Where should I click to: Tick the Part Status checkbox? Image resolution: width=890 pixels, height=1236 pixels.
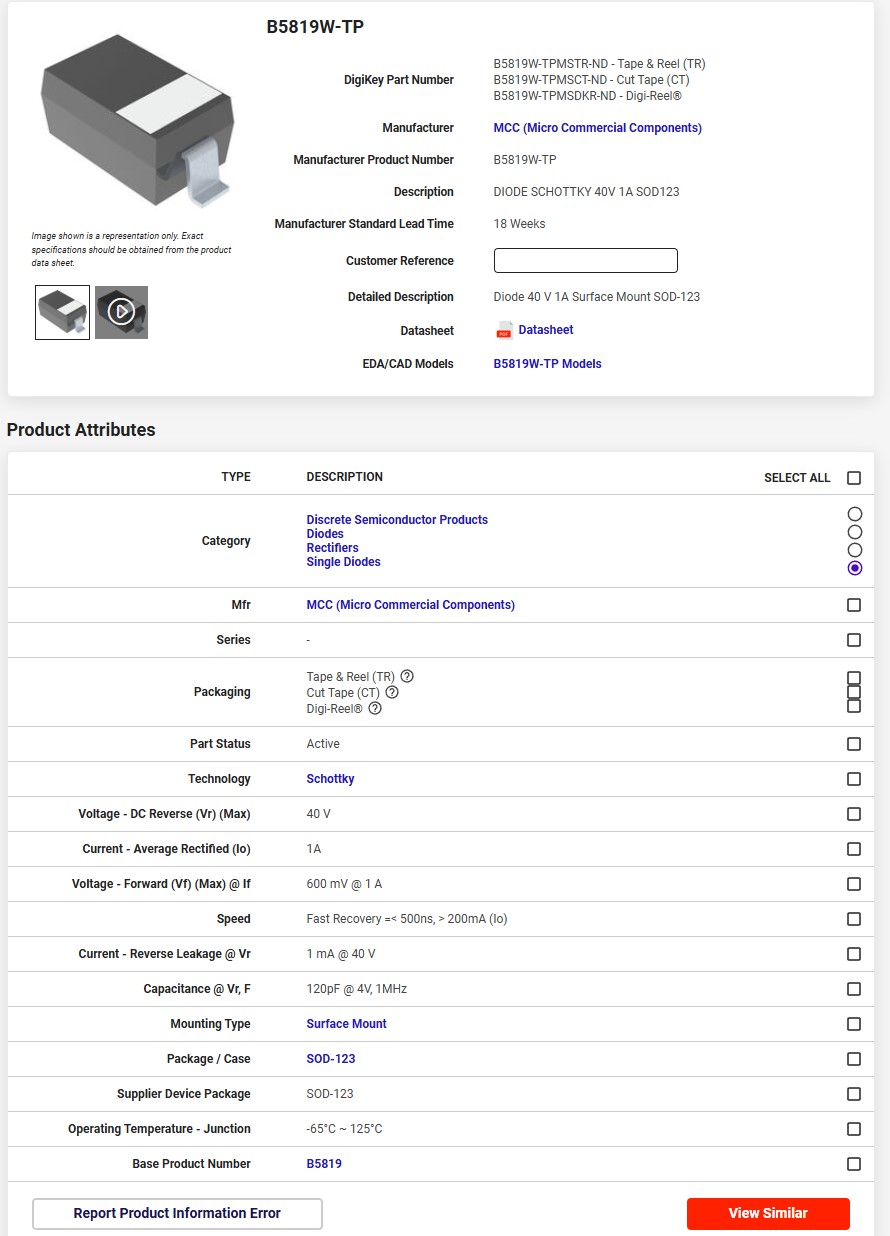tap(854, 744)
